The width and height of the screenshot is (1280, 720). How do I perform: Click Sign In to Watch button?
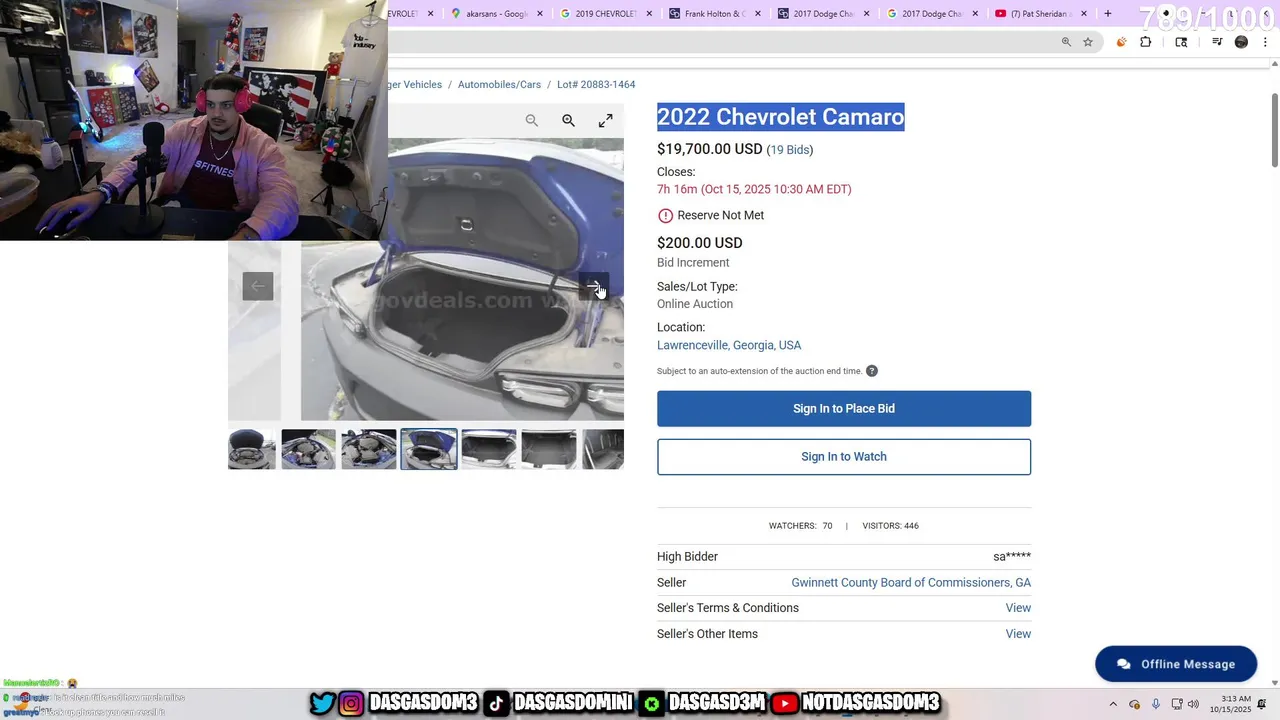tap(844, 457)
